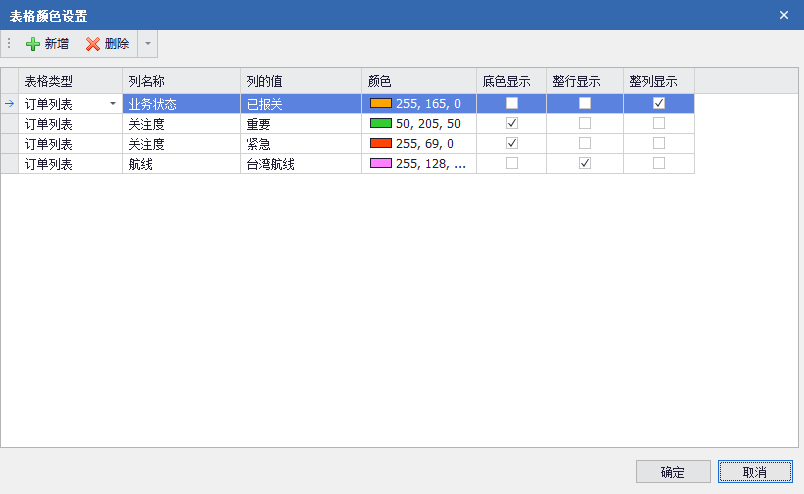Click the green color swatch 50, 205, 50
Image resolution: width=804 pixels, height=494 pixels.
tap(380, 123)
